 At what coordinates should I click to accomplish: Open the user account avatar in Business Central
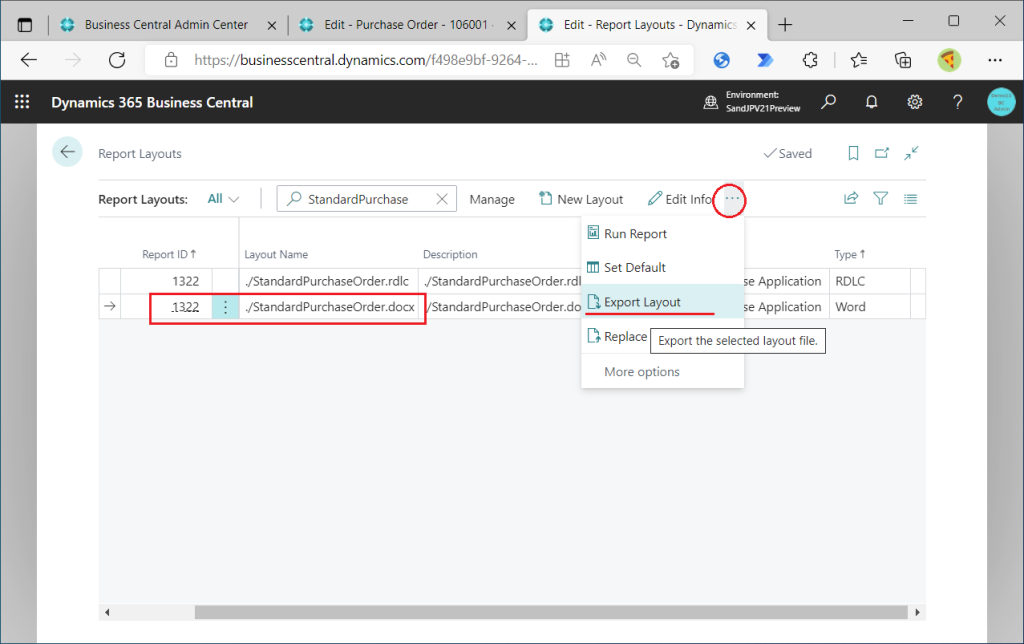pyautogui.click(x=1000, y=102)
